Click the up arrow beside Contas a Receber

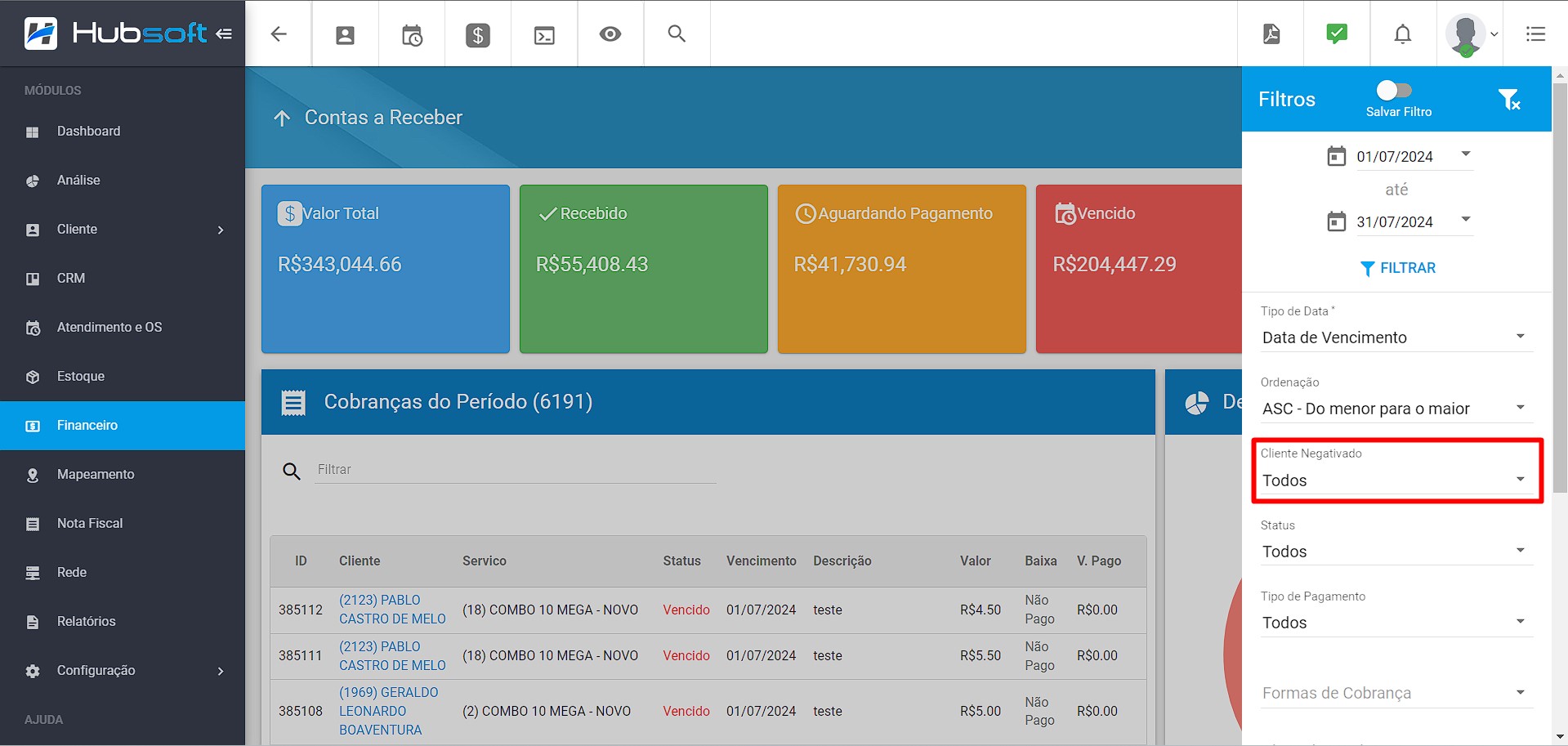tap(282, 118)
